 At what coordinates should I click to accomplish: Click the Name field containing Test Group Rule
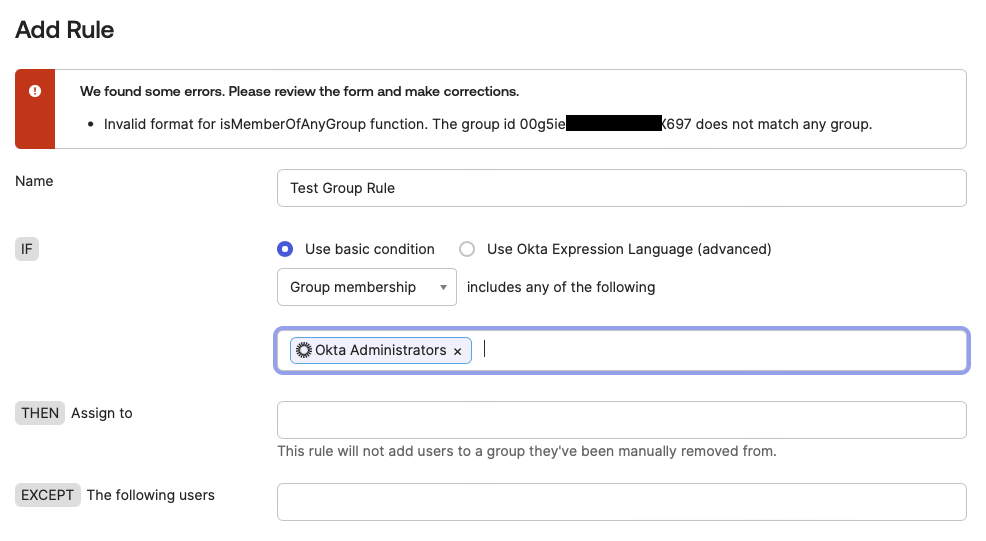[x=621, y=188]
